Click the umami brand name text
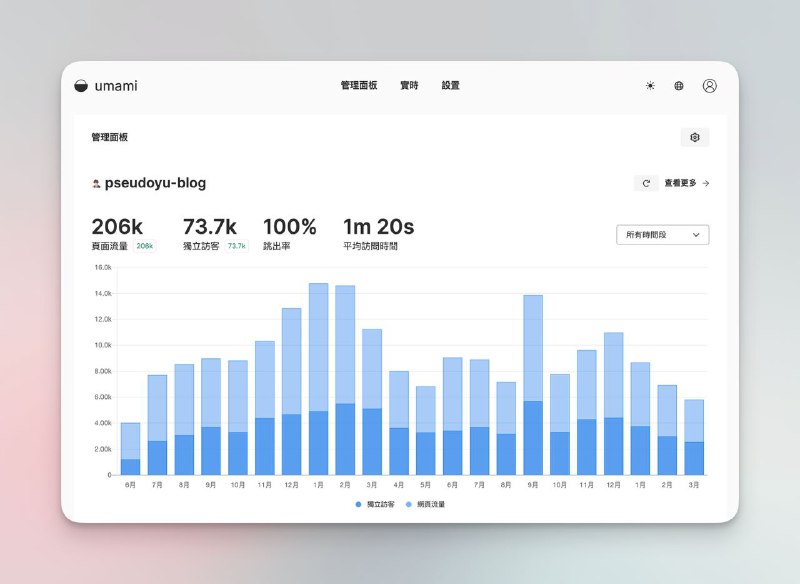The image size is (800, 584). coord(116,86)
